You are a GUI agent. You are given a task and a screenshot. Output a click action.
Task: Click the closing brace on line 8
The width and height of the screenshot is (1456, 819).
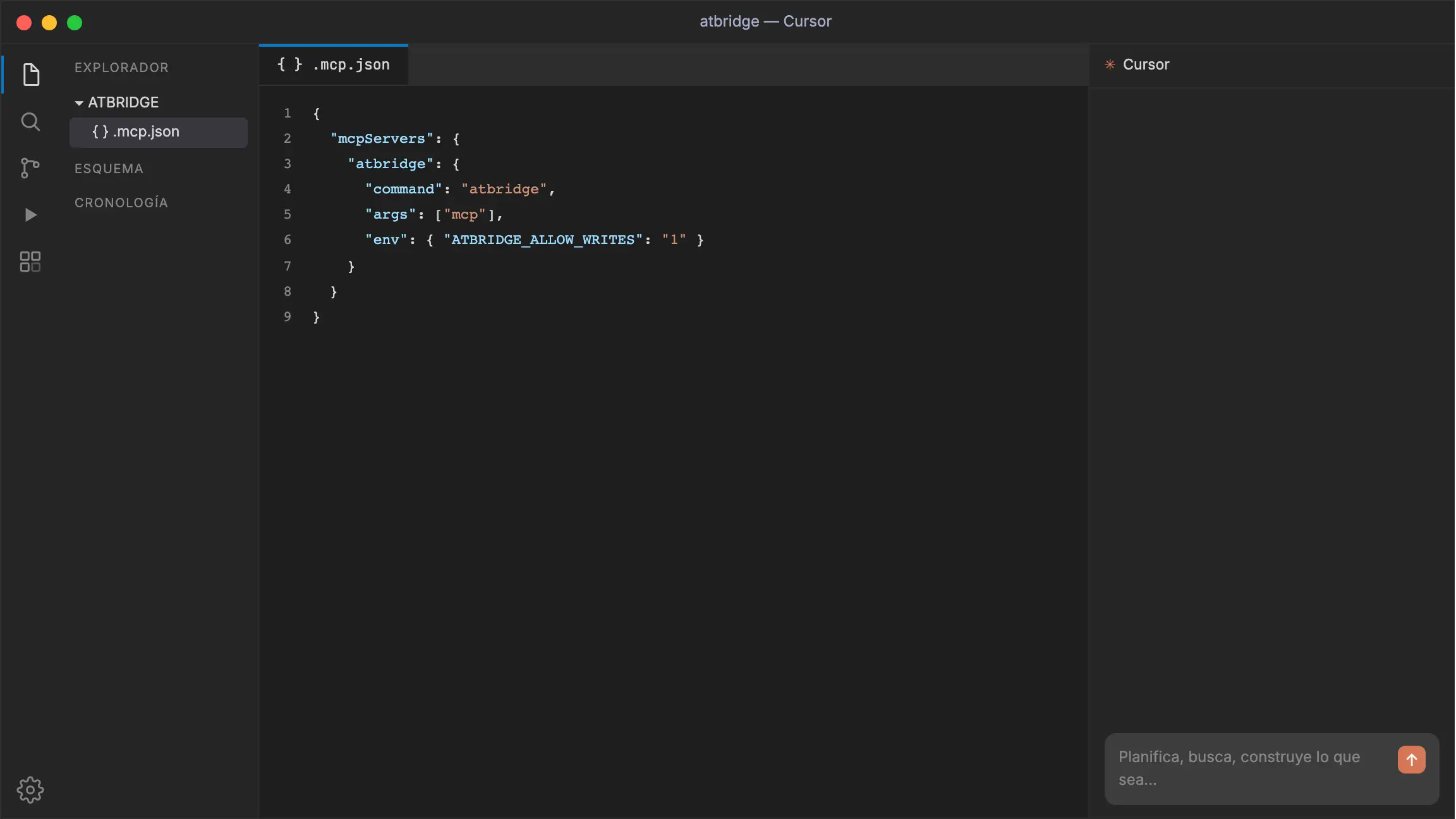point(334,292)
